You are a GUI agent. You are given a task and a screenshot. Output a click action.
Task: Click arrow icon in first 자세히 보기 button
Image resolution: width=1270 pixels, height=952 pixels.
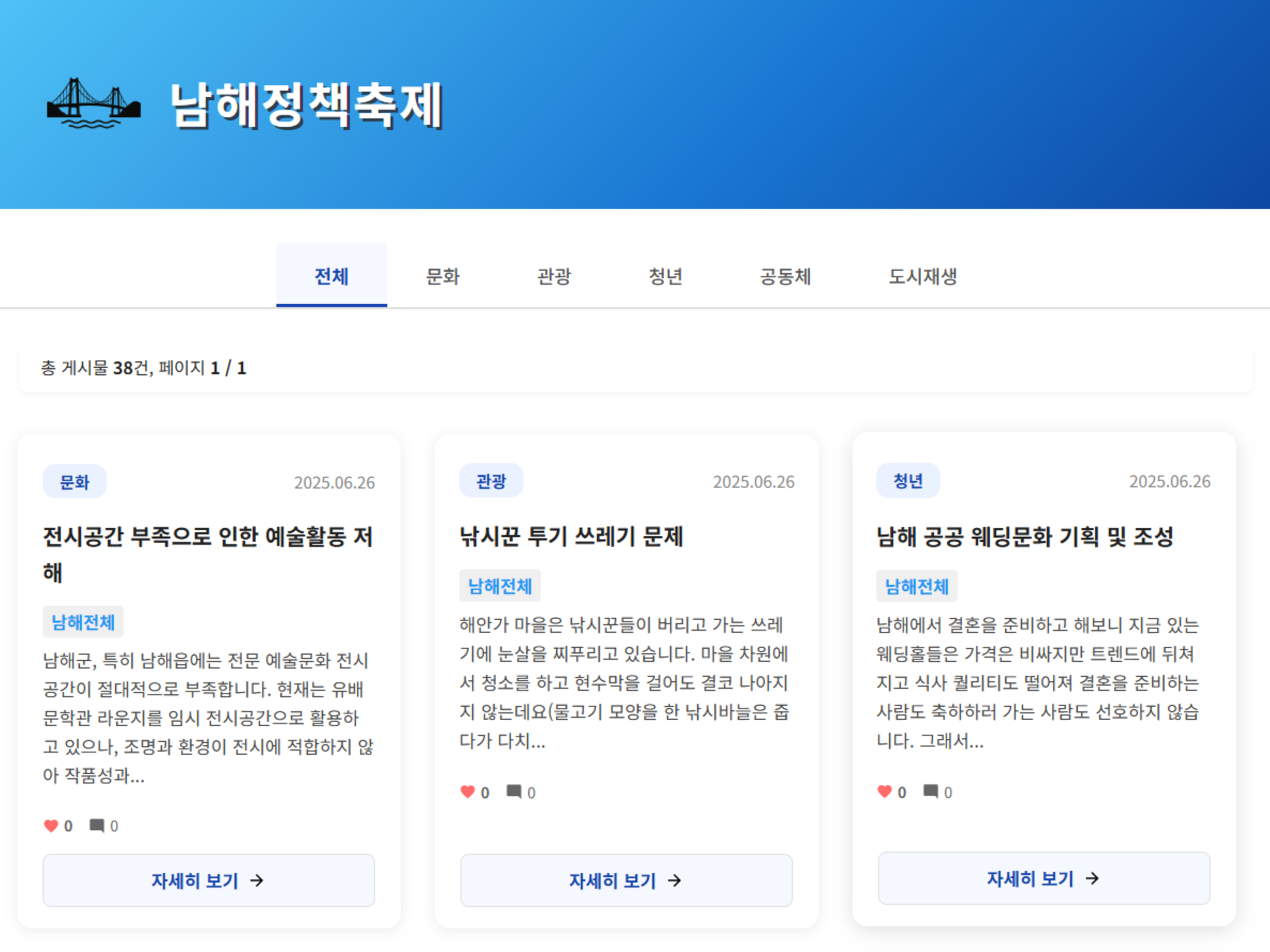click(257, 880)
